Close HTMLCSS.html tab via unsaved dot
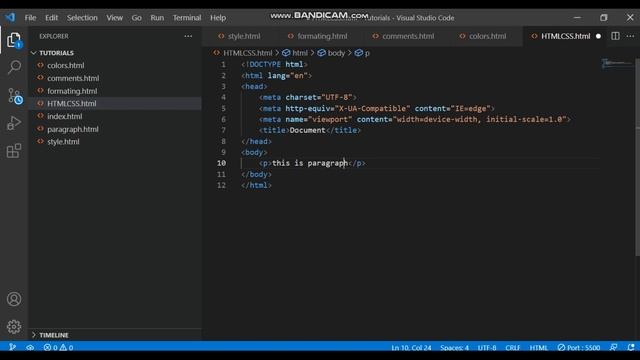640x360 pixels. tap(598, 36)
